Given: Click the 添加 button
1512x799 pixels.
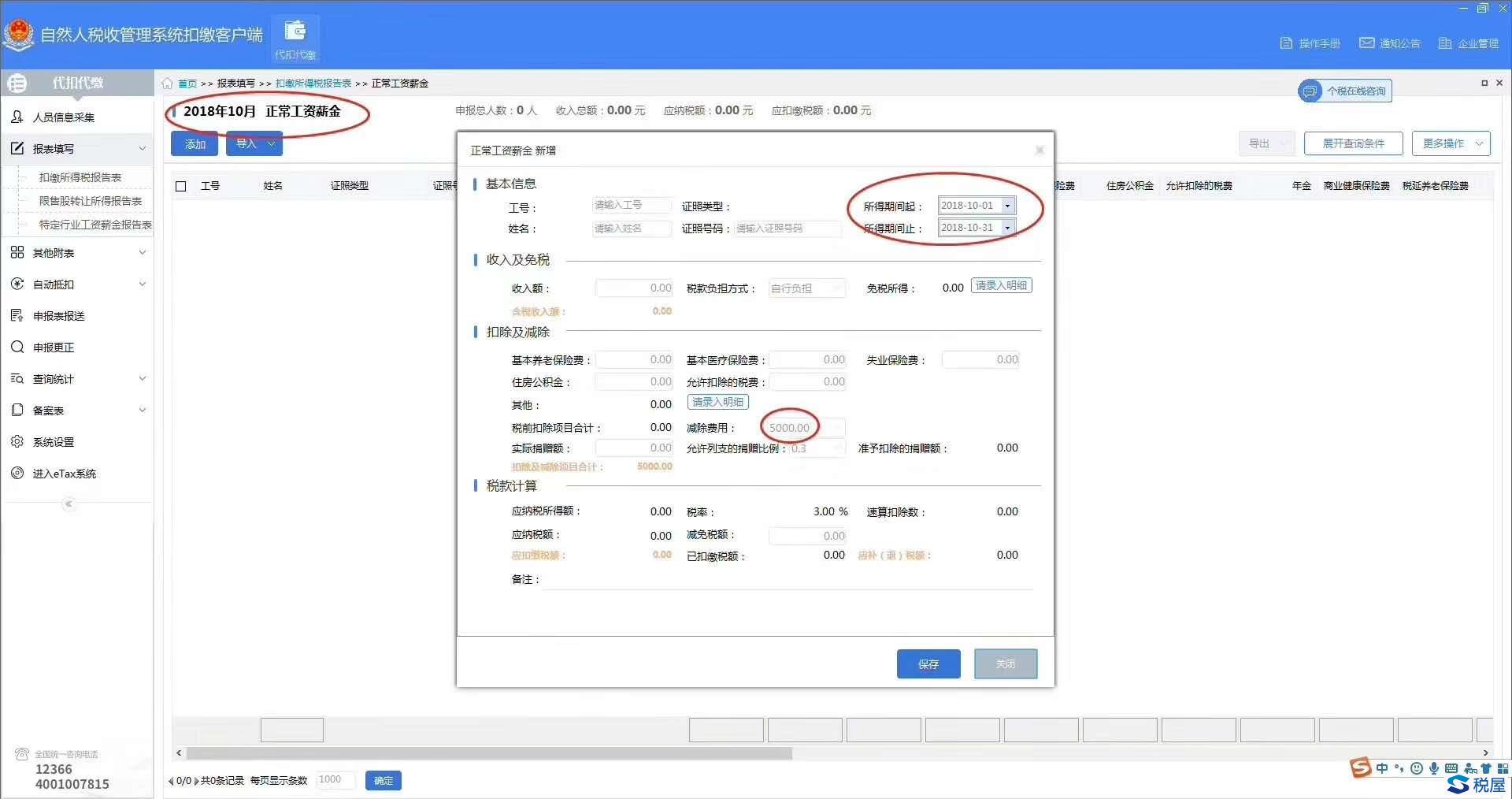Looking at the screenshot, I should pyautogui.click(x=195, y=144).
